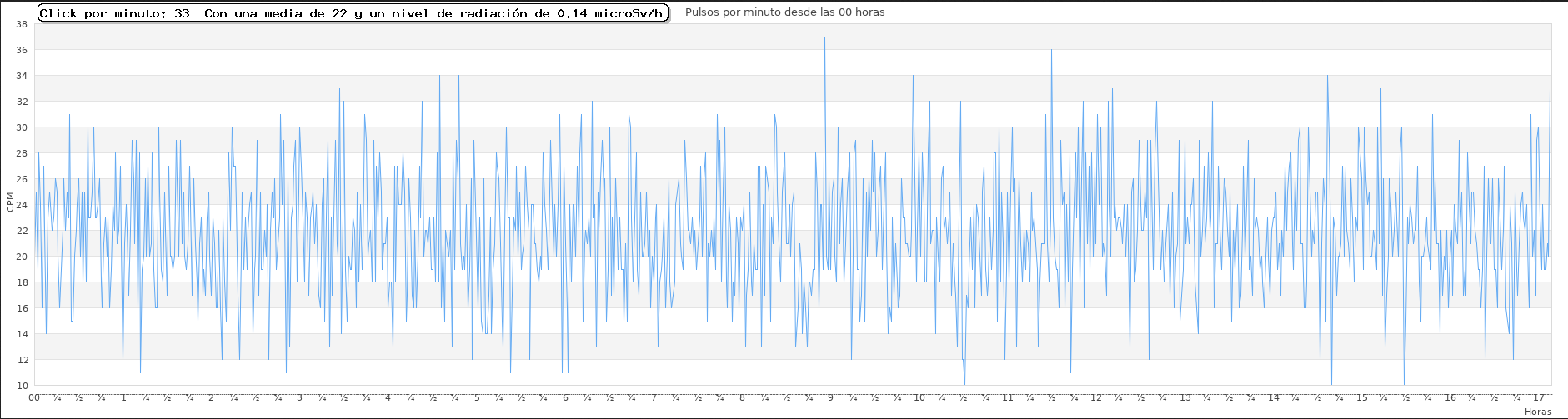This screenshot has height=419, width=1568.
Task: Click the 'Pulsos por minuto desde las 00 horas' title
Action: (784, 12)
